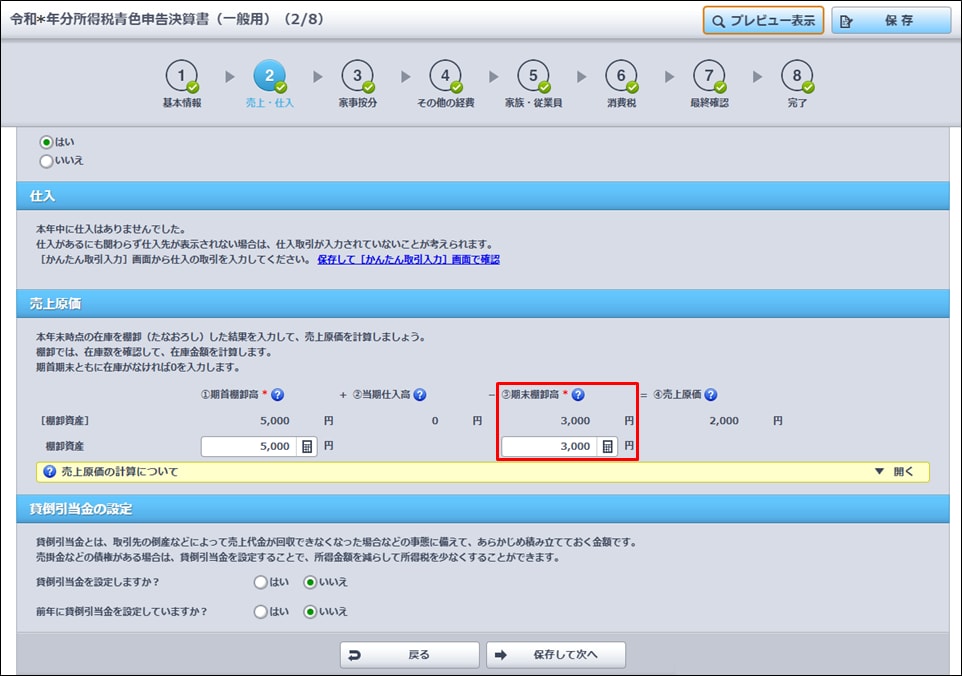Screen dimensions: 962x676
Task: Open calculator for 期首棚卸高 field
Action: coord(307,446)
